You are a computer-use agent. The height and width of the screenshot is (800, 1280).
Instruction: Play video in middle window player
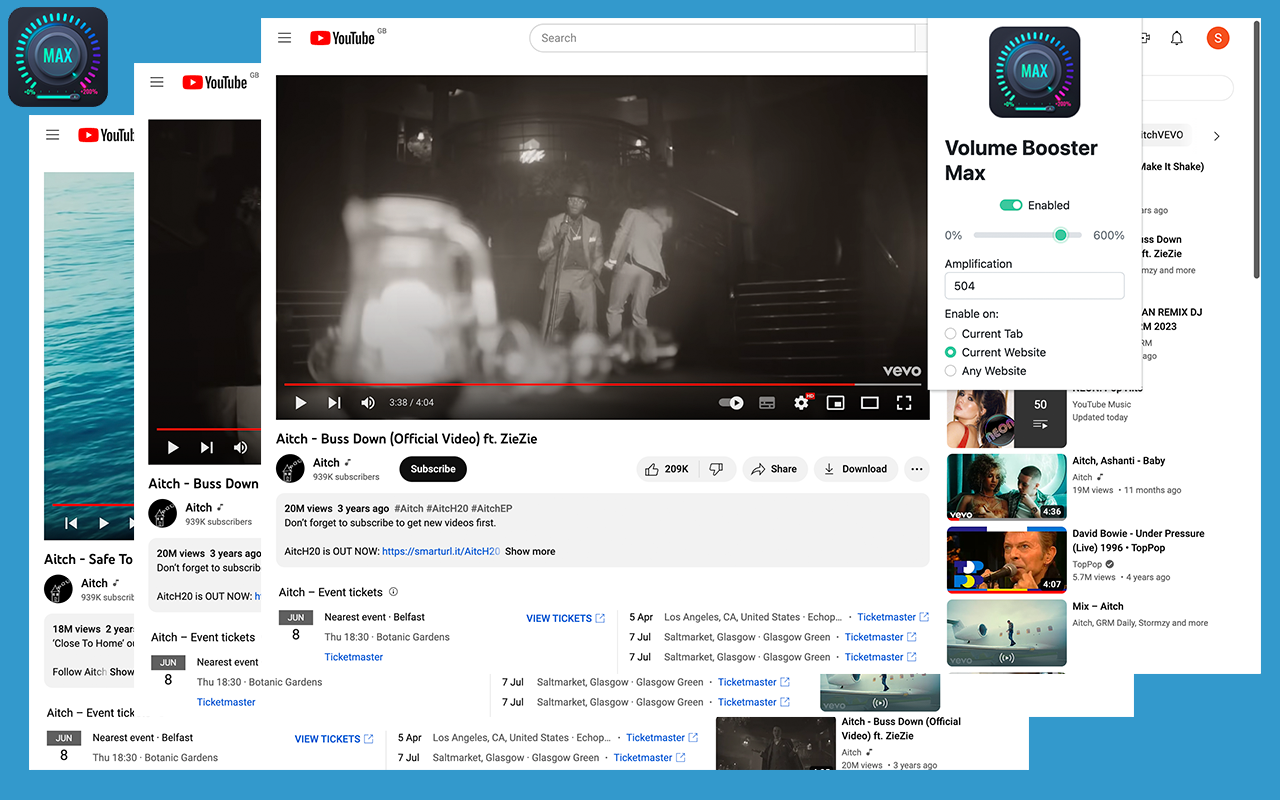click(x=173, y=447)
